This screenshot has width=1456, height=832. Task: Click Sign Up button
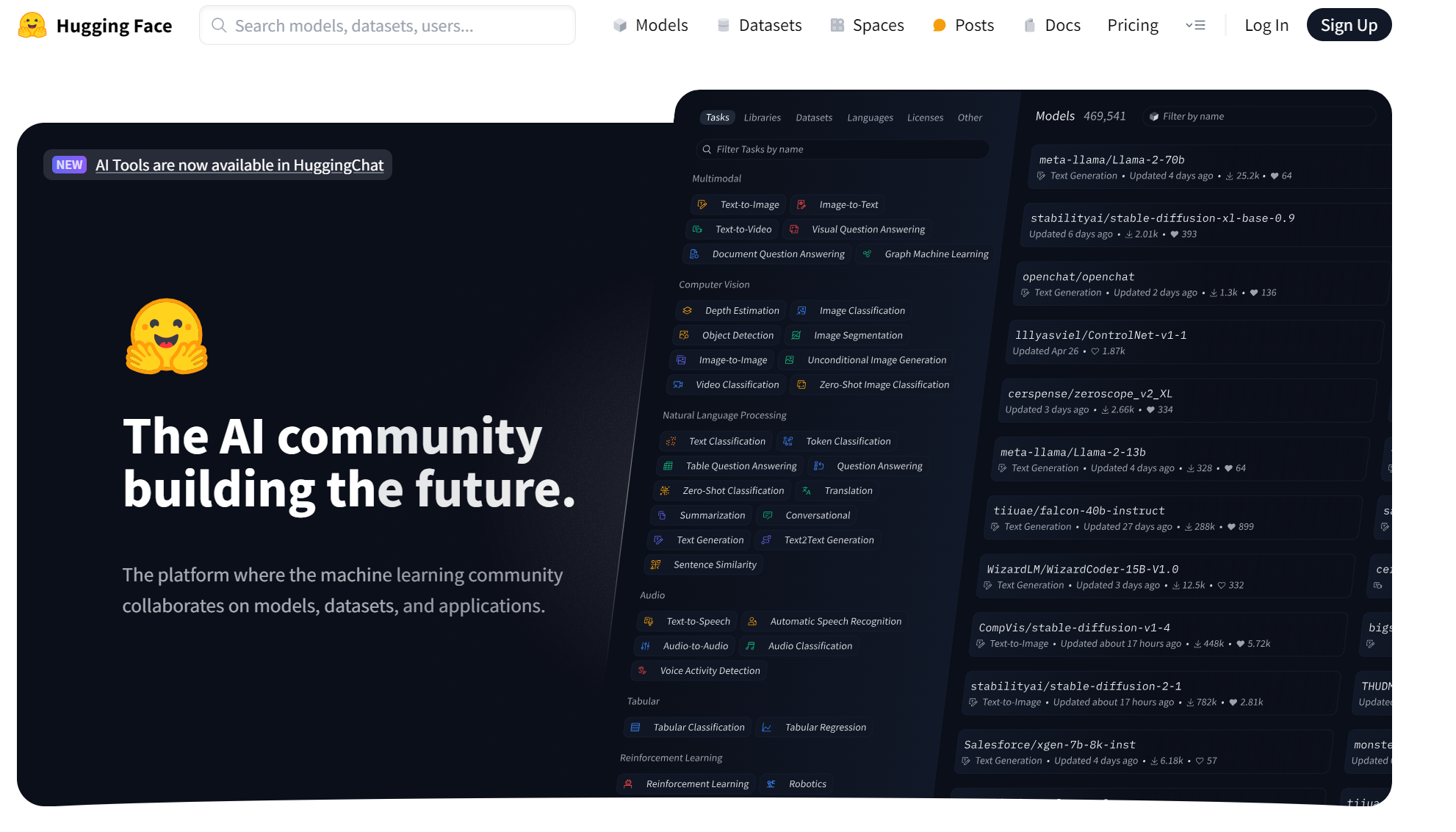pyautogui.click(x=1349, y=24)
